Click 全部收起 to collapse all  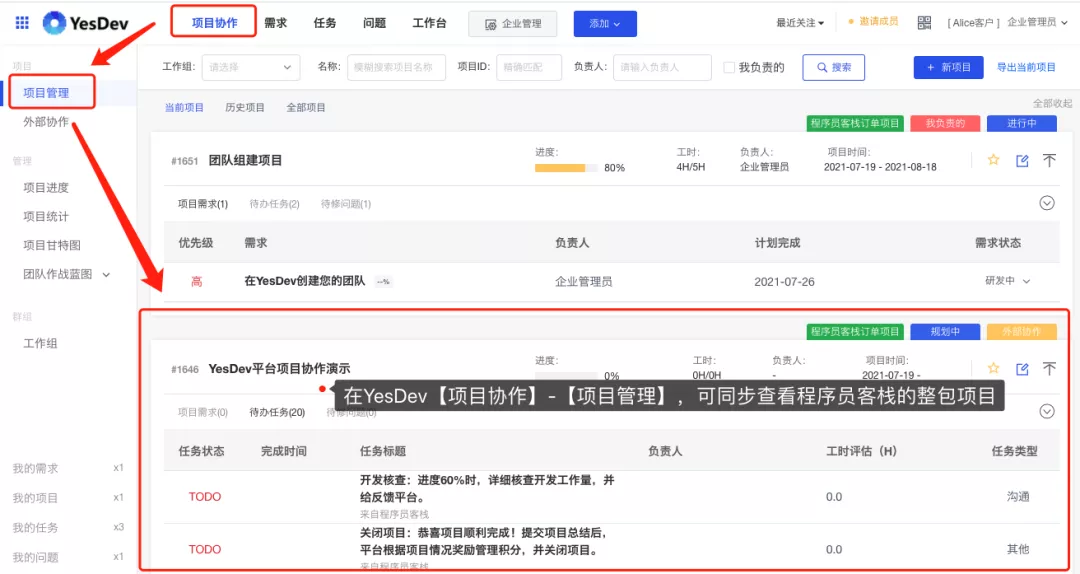click(x=1052, y=103)
